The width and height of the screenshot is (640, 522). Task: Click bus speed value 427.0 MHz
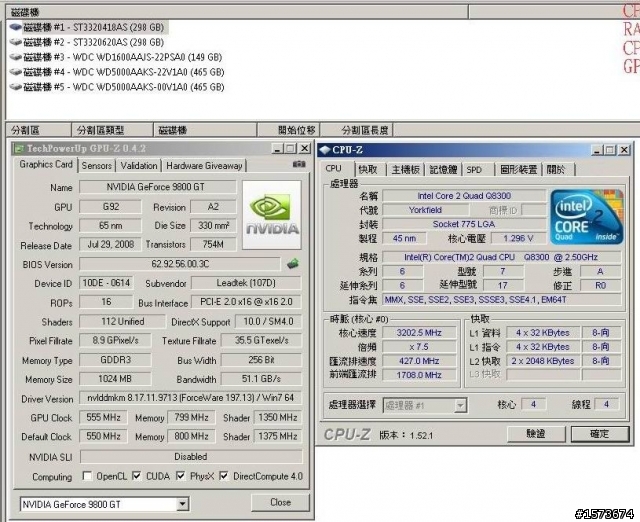pos(419,361)
